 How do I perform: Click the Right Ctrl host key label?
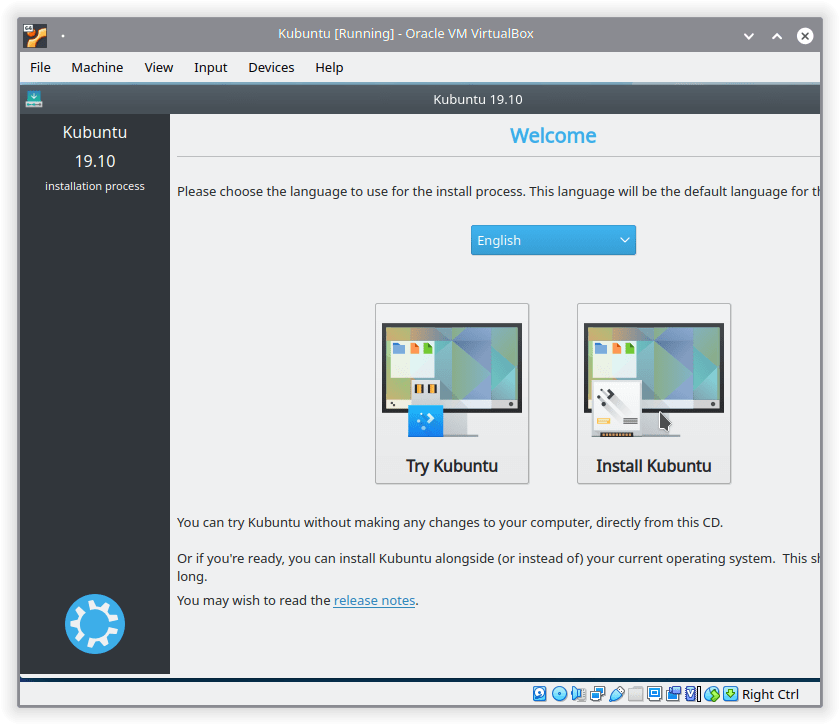[x=770, y=694]
